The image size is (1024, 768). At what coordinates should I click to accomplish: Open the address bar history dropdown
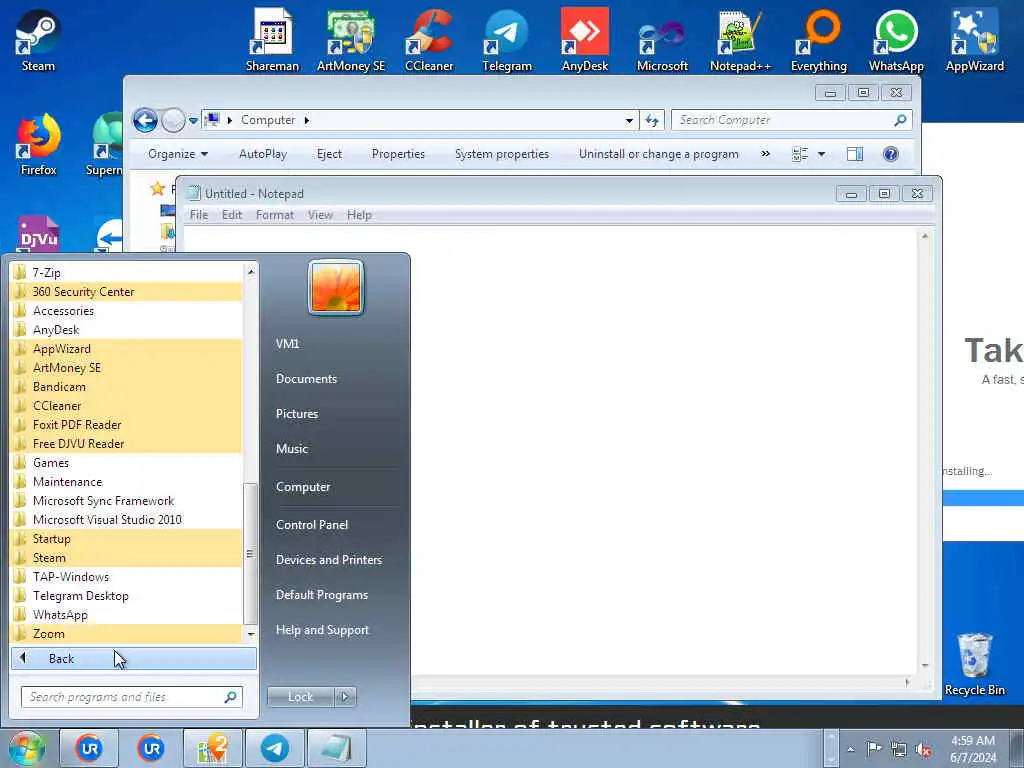(x=629, y=120)
